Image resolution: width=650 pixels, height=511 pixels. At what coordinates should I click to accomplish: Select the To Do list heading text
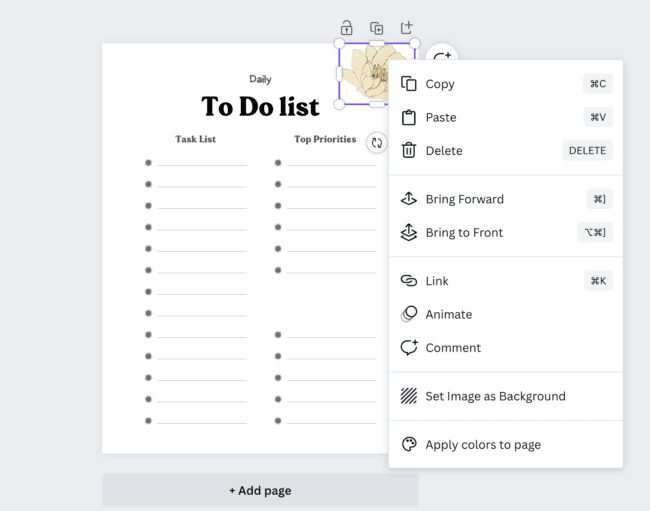[260, 106]
